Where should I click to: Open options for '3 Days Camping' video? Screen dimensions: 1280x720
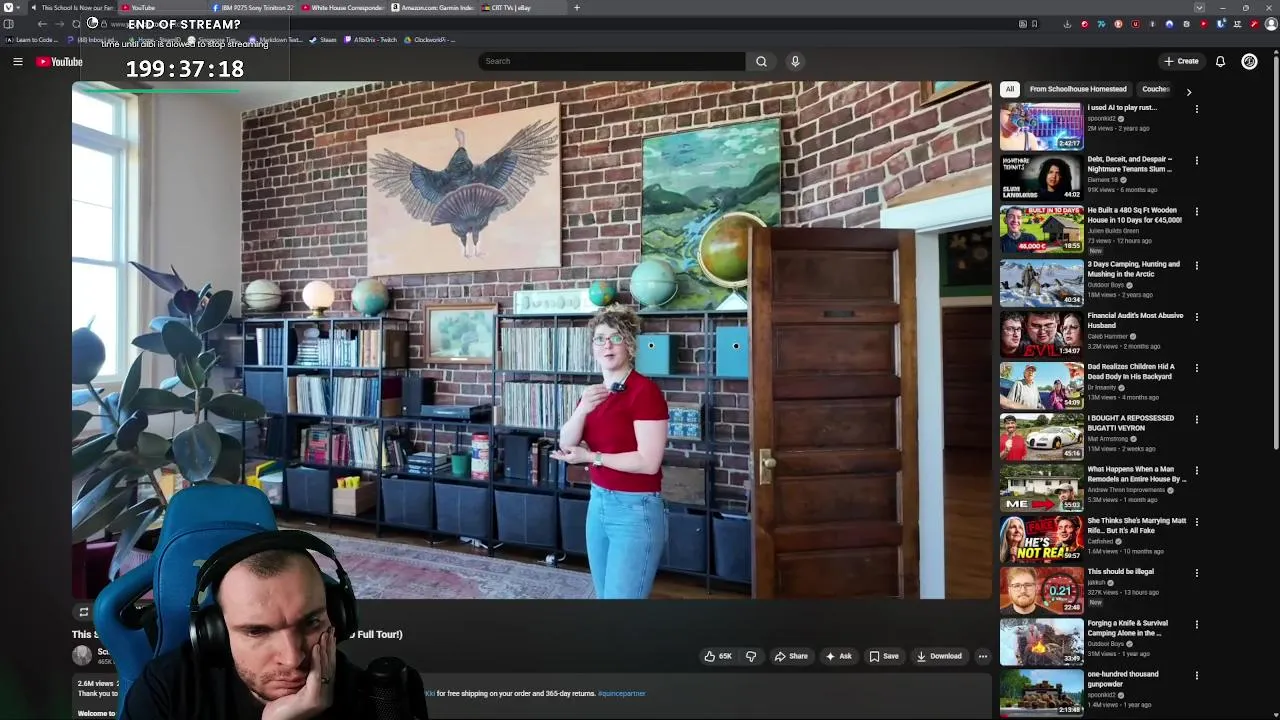(x=1197, y=266)
